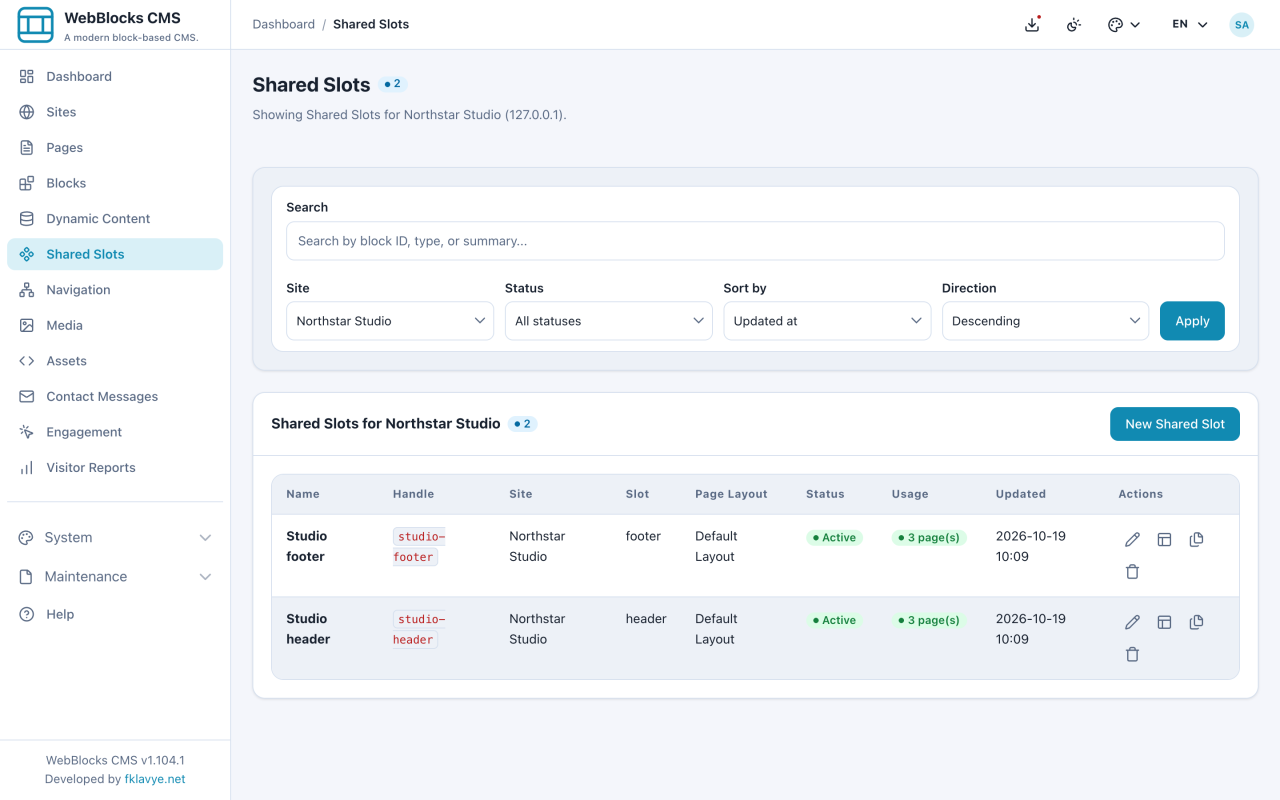Open the theme palette dropdown

click(x=1124, y=24)
